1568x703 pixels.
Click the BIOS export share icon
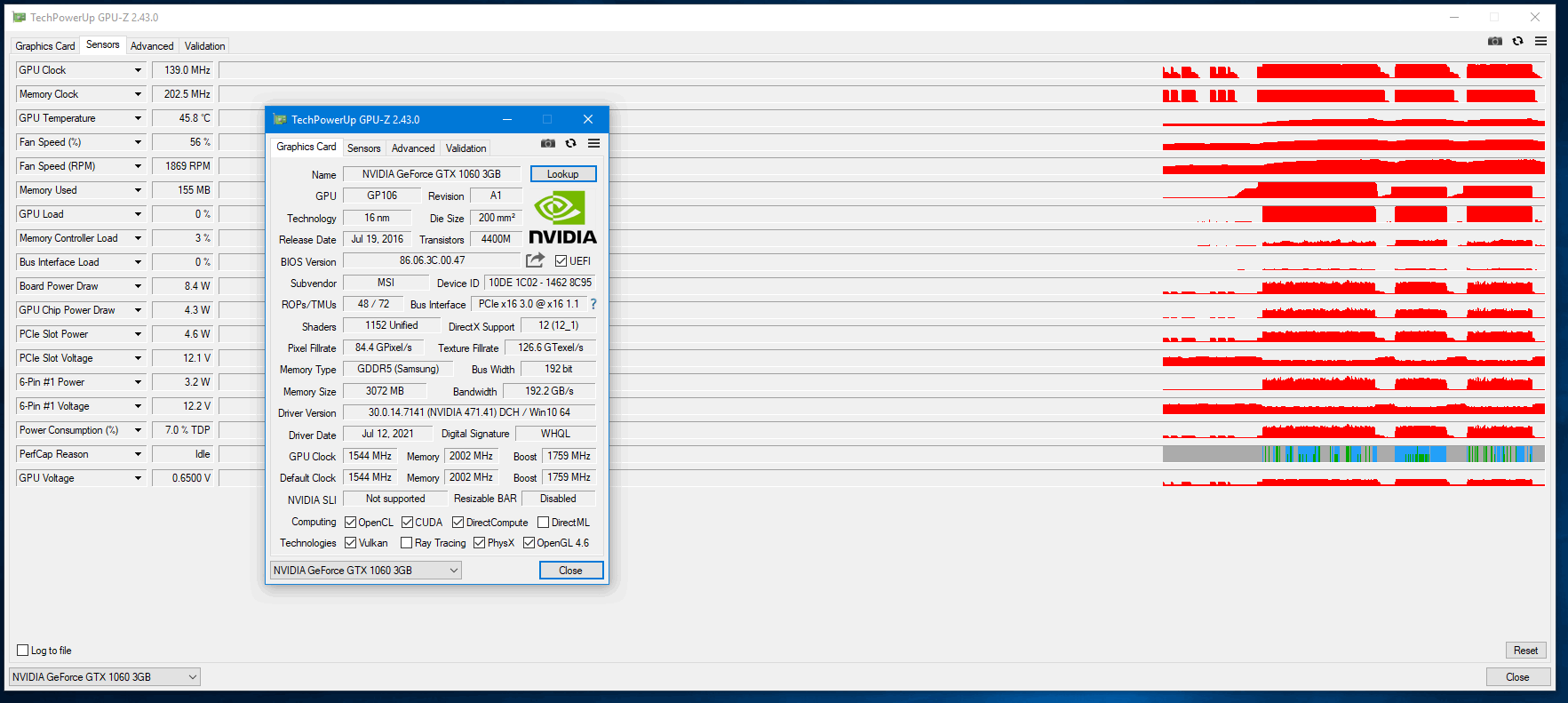tap(535, 260)
